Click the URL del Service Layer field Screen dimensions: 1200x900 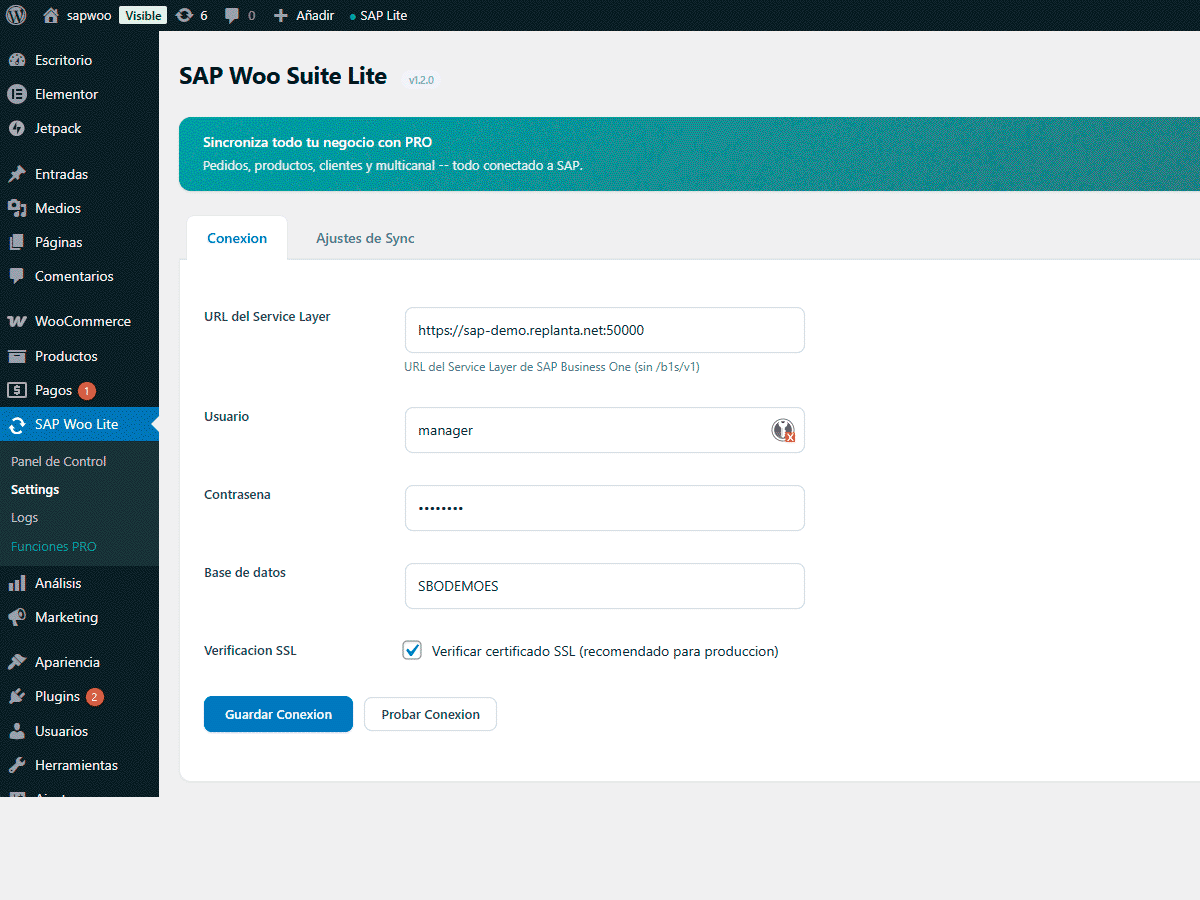pyautogui.click(x=604, y=329)
